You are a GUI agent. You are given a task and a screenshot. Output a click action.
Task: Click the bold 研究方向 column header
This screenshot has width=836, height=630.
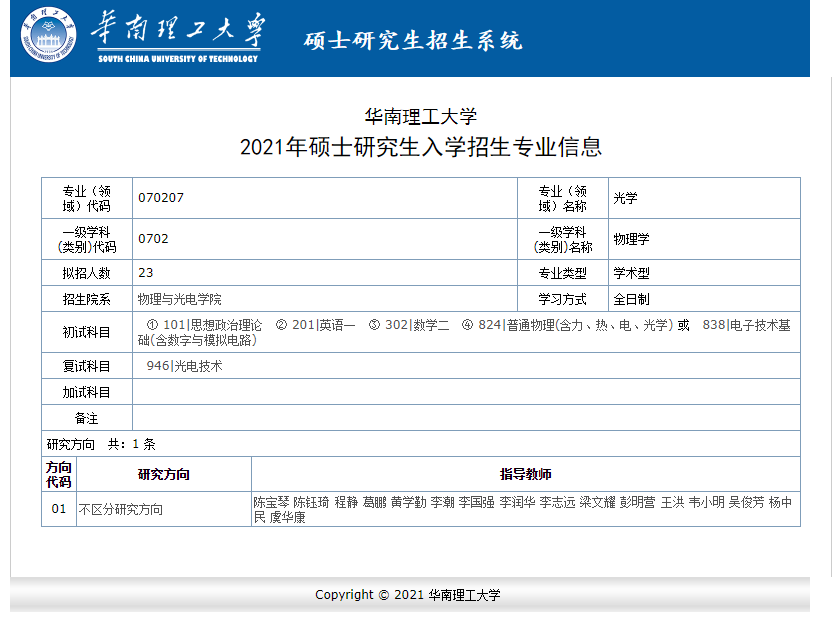pyautogui.click(x=164, y=474)
